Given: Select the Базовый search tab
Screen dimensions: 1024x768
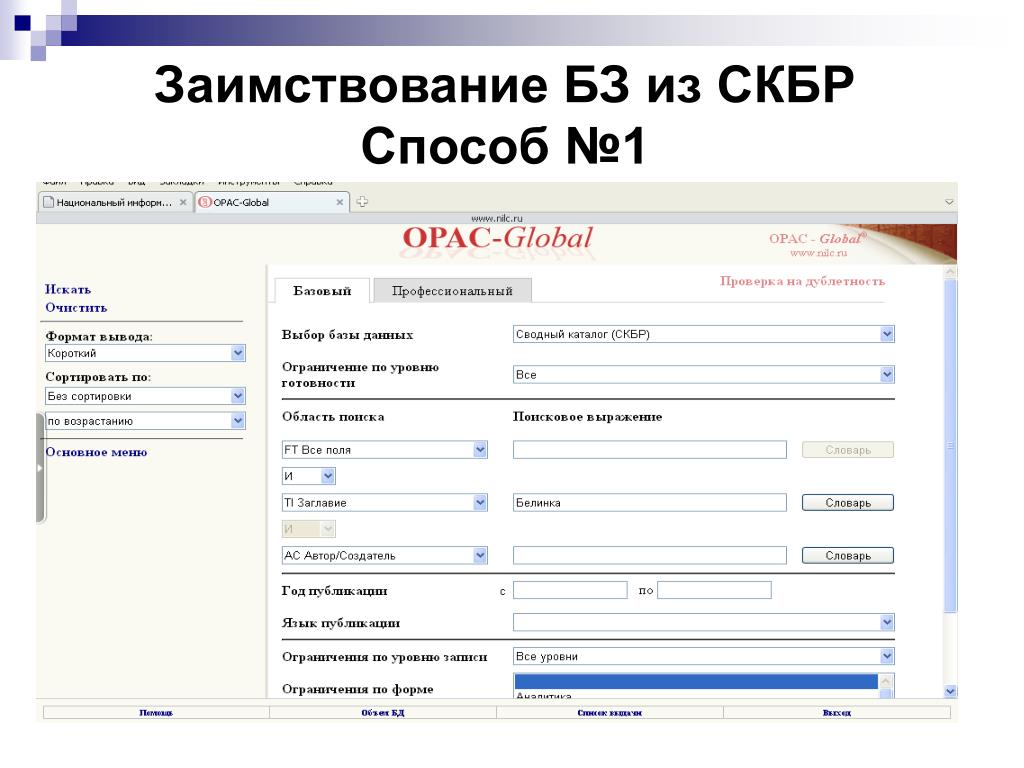Looking at the screenshot, I should coord(322,291).
